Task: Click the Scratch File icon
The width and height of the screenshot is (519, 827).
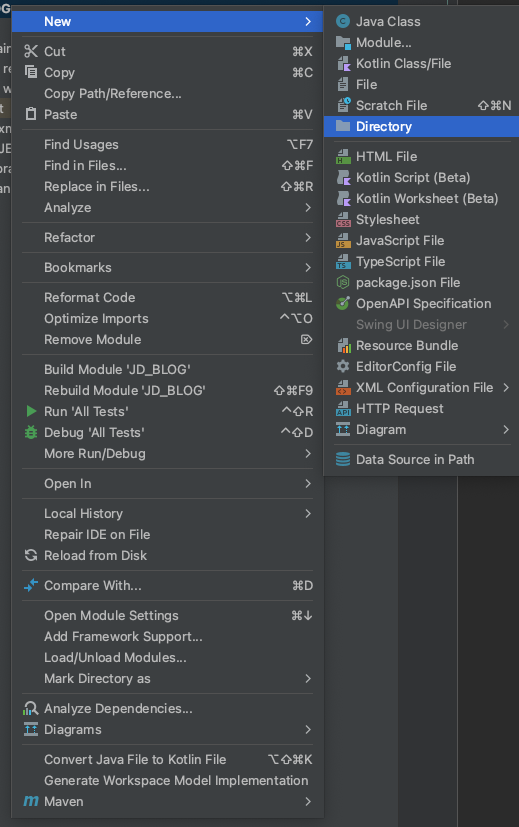Action: (343, 105)
